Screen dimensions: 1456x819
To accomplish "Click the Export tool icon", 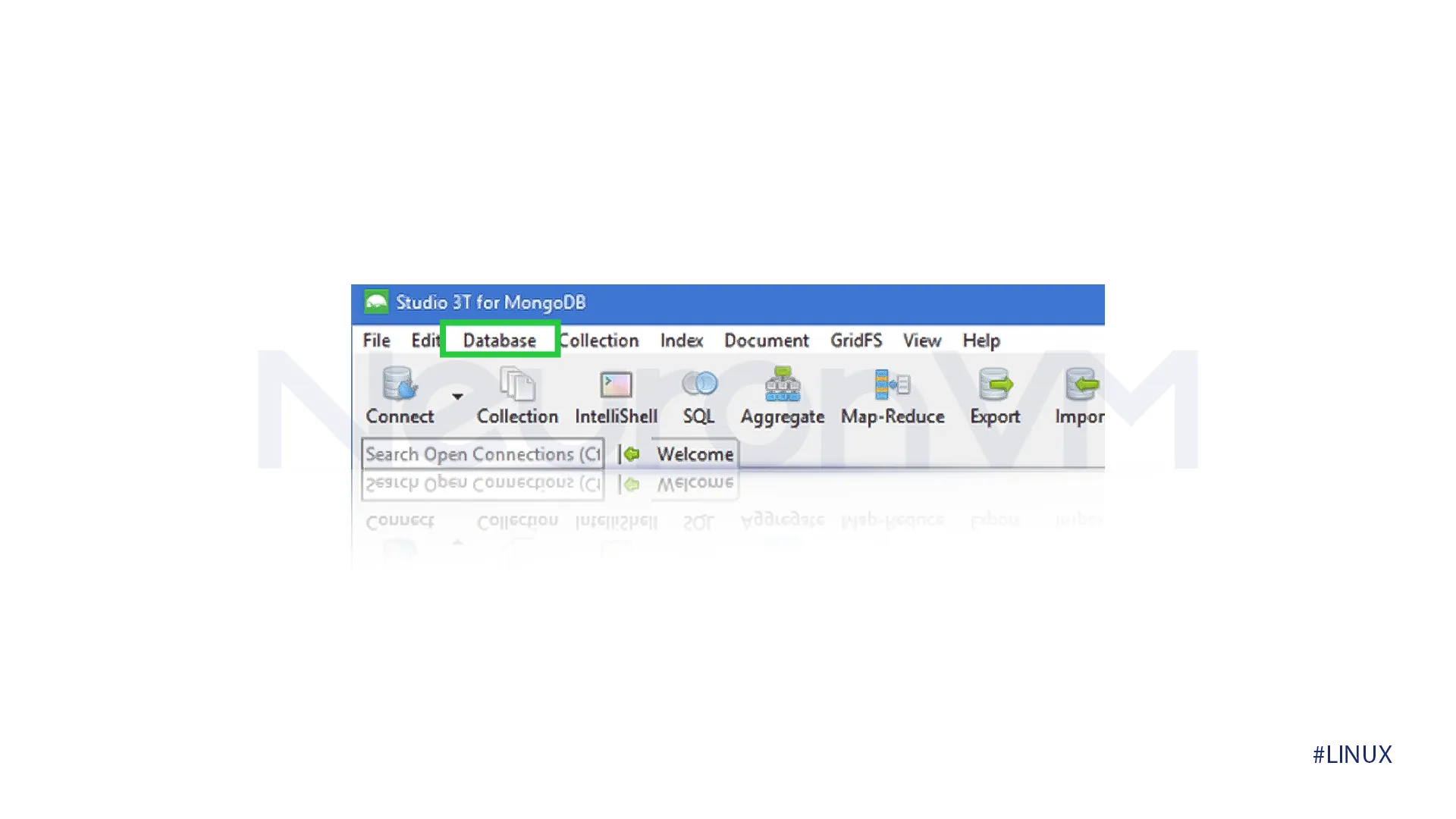I will point(995,396).
